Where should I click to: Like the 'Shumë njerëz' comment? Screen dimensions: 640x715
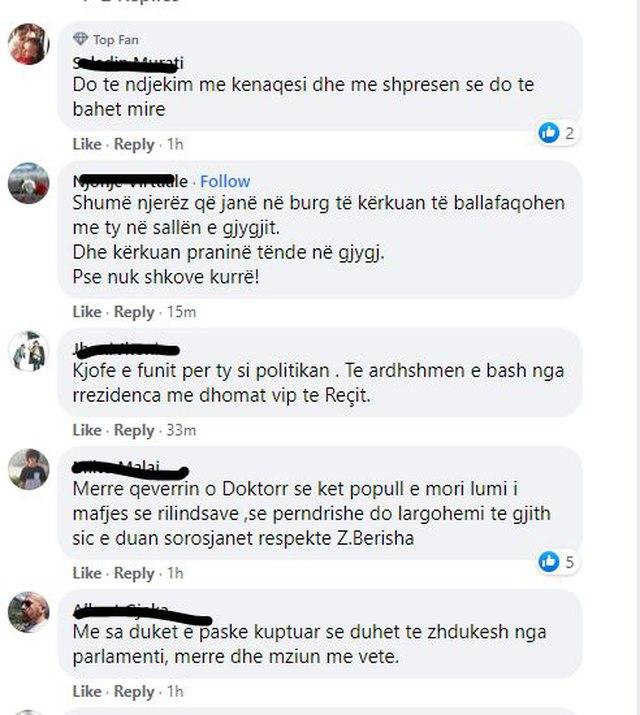click(x=87, y=312)
